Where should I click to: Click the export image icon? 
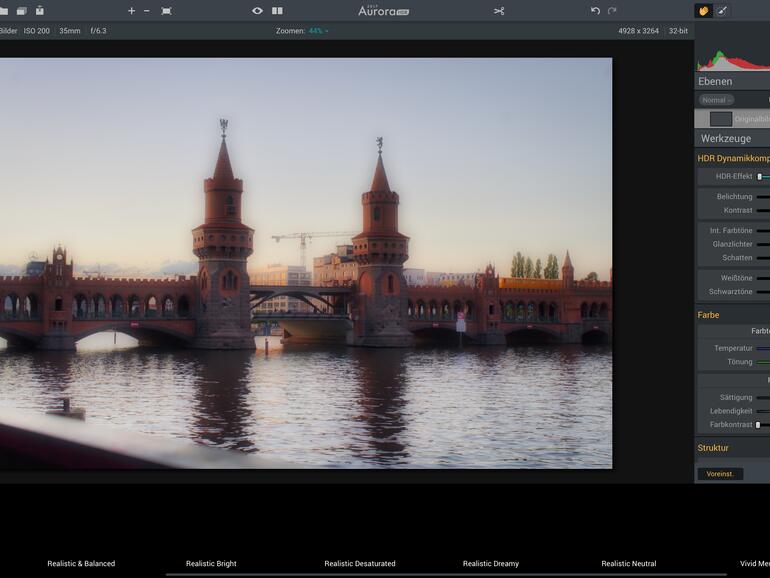click(x=39, y=11)
